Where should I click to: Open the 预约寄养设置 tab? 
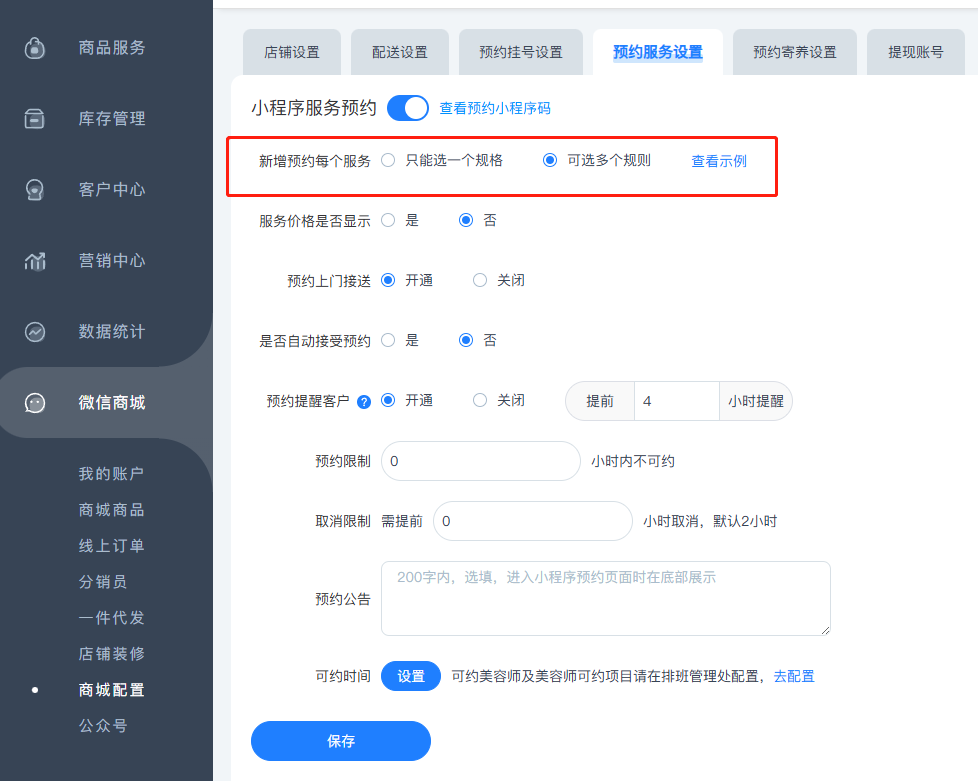click(794, 52)
